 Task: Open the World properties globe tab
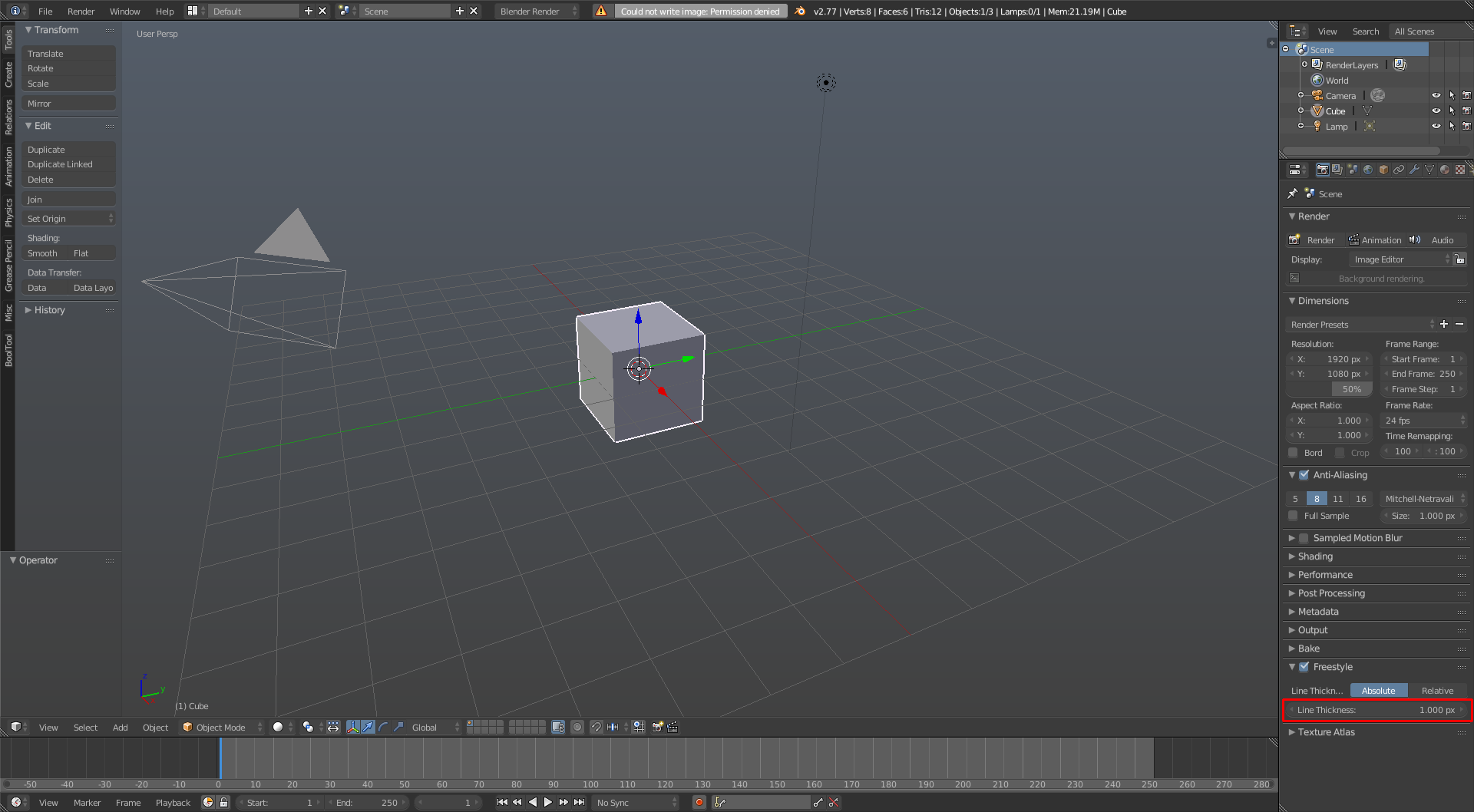click(1368, 170)
